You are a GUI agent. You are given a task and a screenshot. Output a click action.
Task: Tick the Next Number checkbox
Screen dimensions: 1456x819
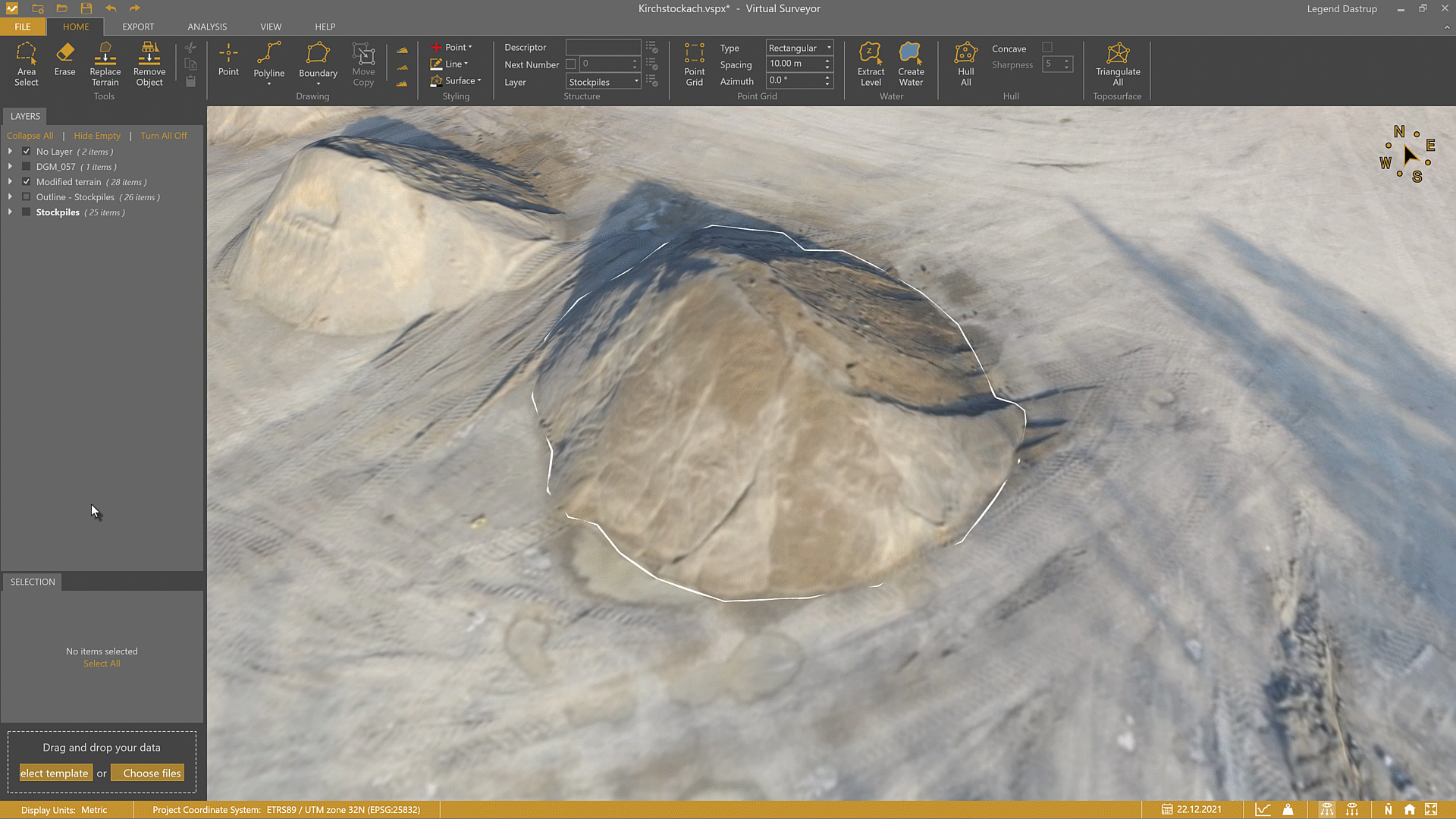[x=571, y=64]
